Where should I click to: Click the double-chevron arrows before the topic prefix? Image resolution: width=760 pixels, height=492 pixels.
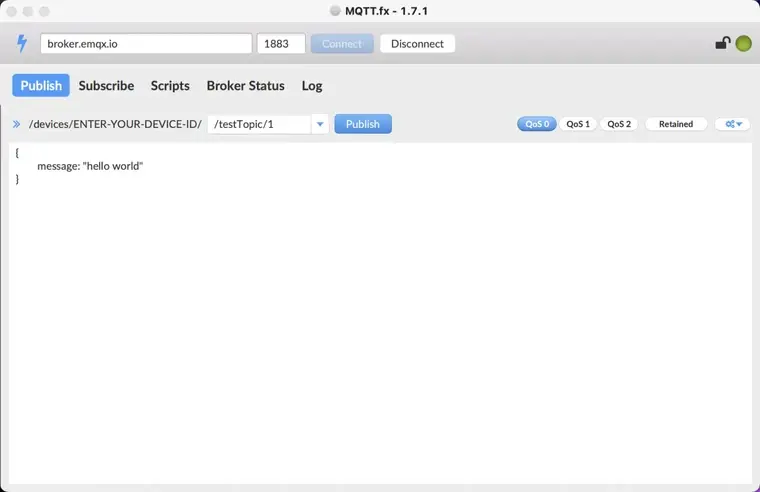tap(16, 124)
